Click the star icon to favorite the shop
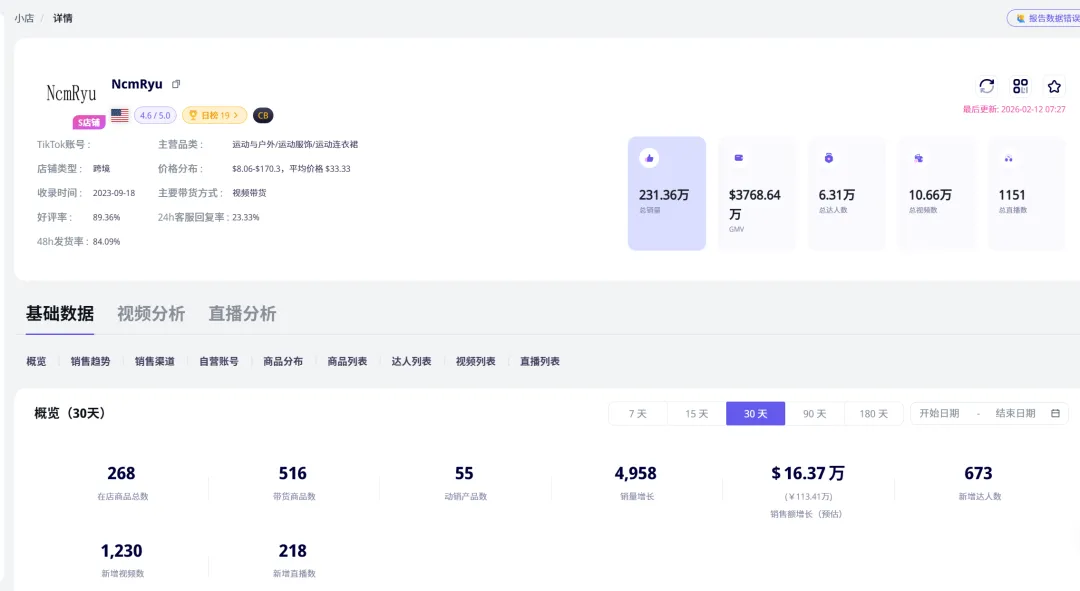1080x591 pixels. coord(1054,87)
